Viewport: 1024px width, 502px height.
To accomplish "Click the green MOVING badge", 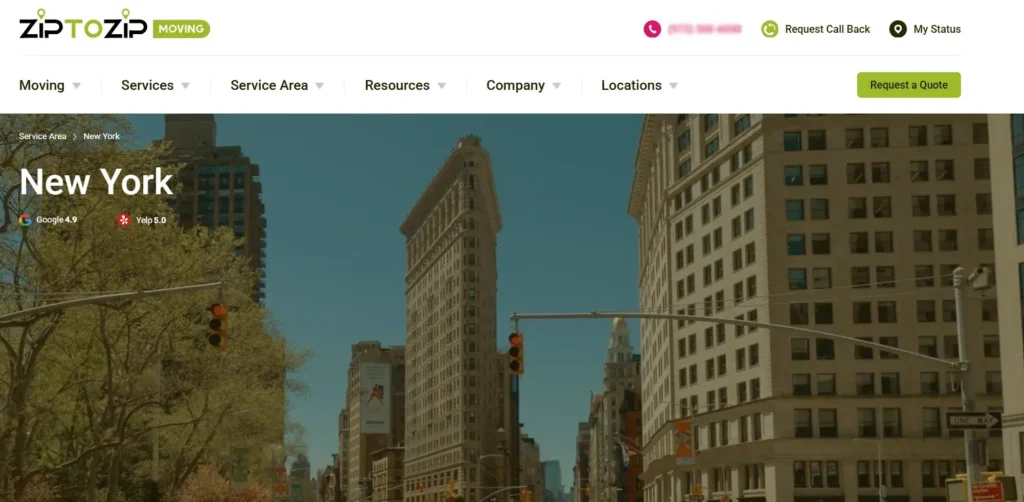I will [x=181, y=29].
